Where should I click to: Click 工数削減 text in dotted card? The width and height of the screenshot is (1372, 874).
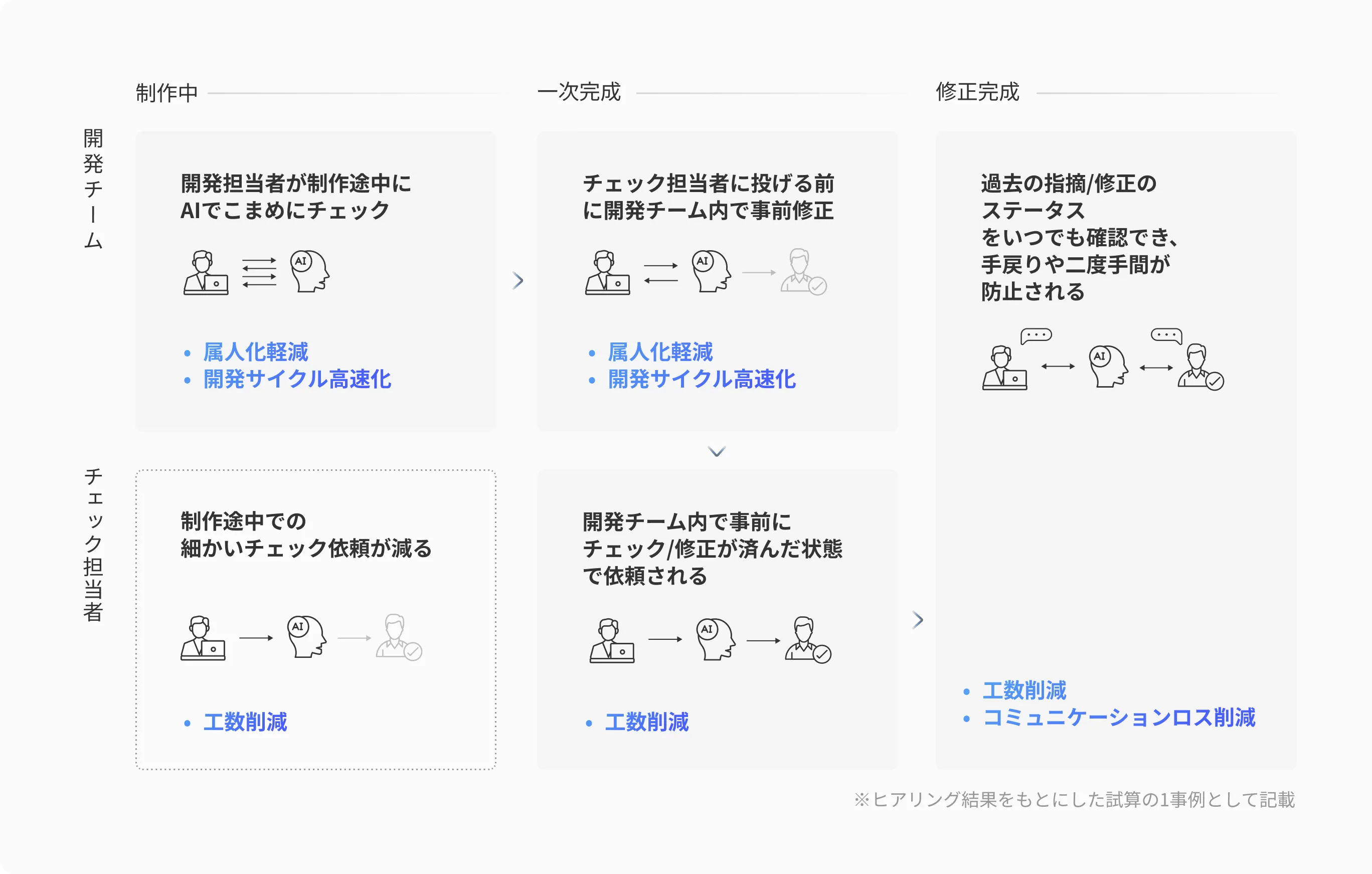[245, 722]
